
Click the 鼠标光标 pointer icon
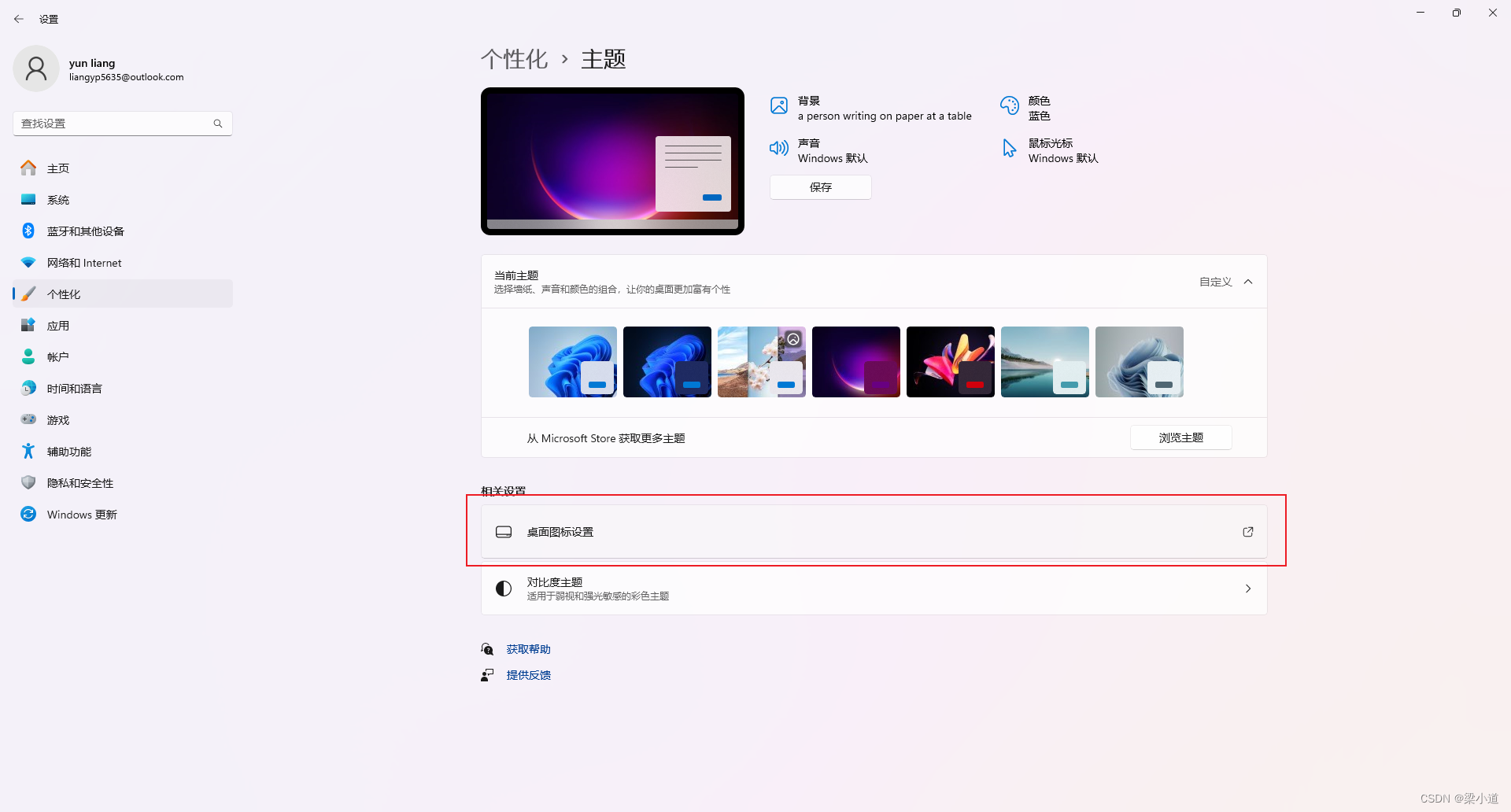[x=1009, y=148]
